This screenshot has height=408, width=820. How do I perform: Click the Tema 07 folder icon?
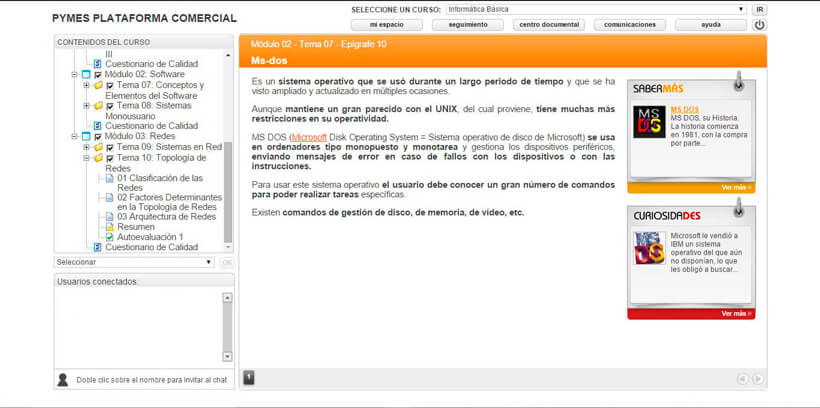(98, 85)
